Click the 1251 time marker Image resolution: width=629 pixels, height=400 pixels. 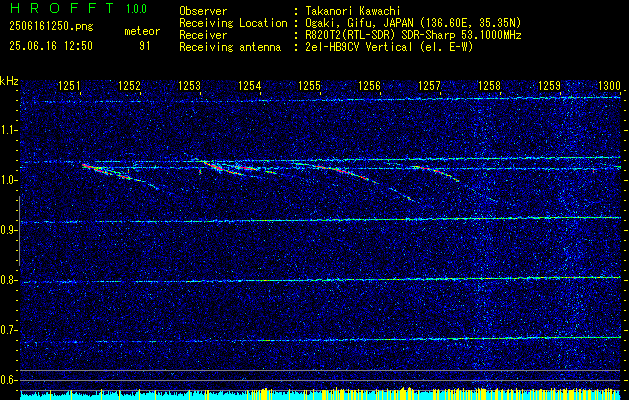pos(69,85)
